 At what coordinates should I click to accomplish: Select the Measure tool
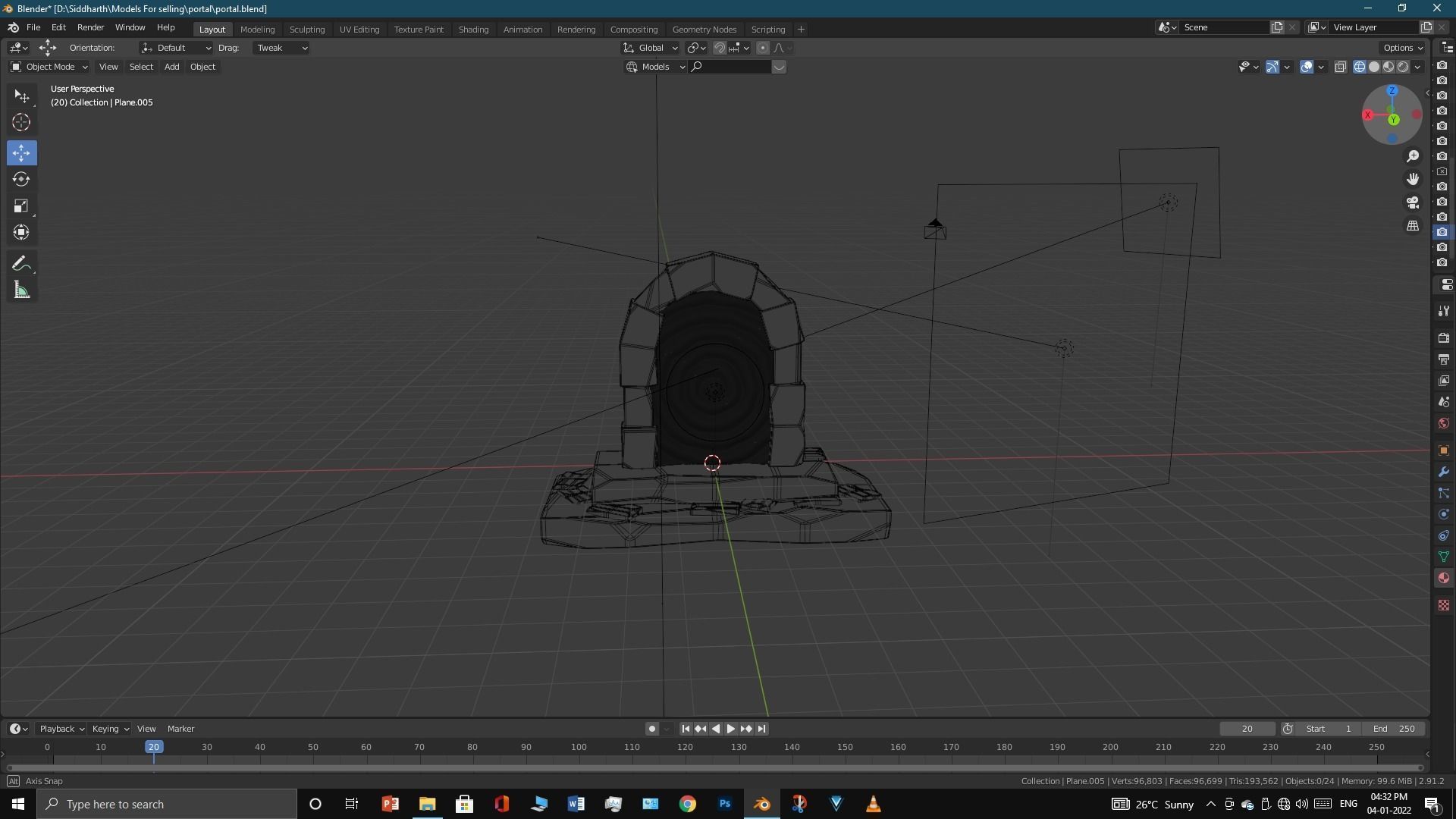click(21, 290)
